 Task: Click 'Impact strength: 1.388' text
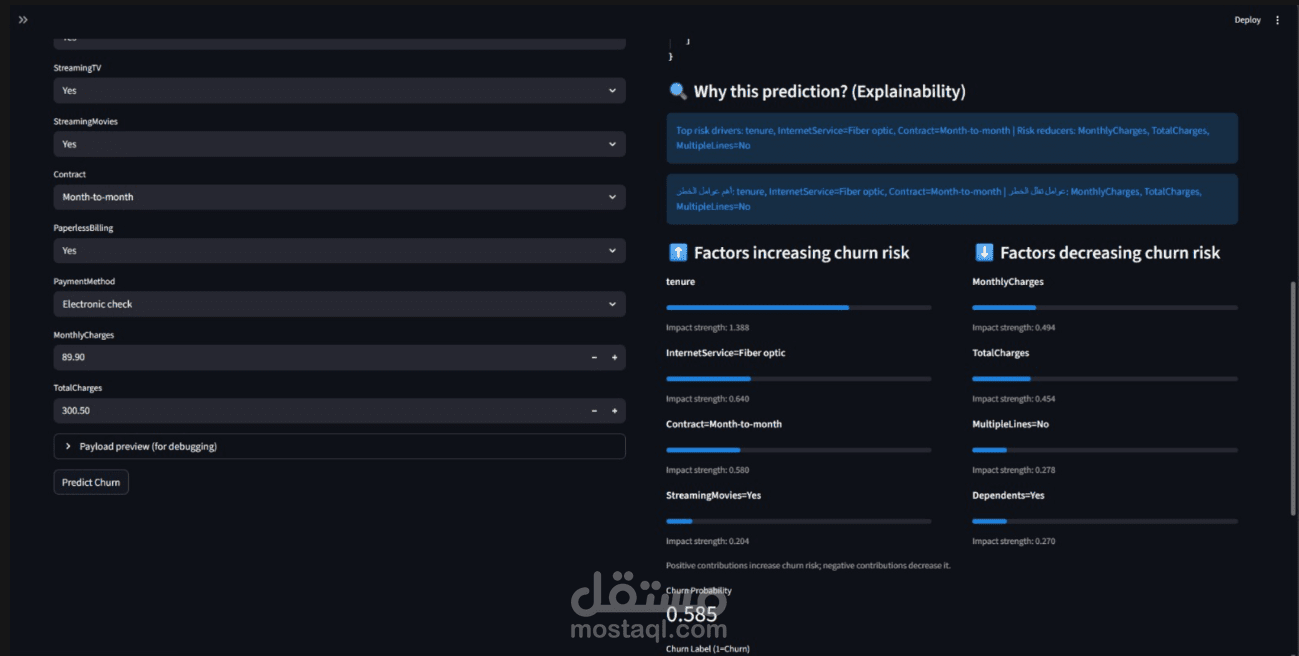pyautogui.click(x=707, y=328)
